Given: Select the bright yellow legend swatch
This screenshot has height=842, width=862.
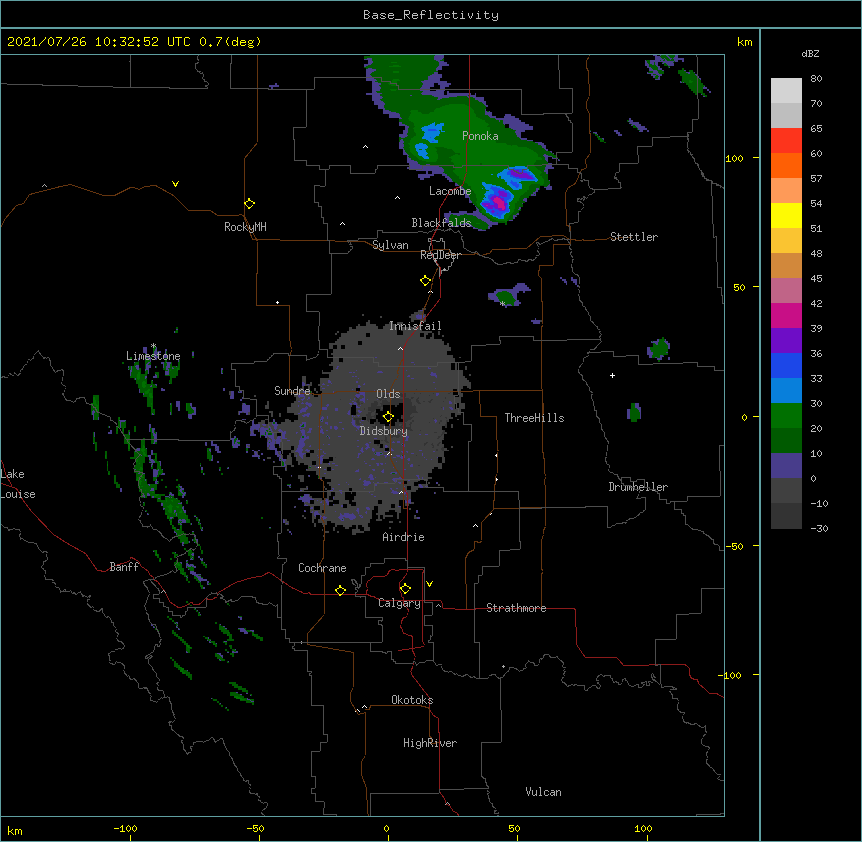Looking at the screenshot, I should click(x=786, y=215).
